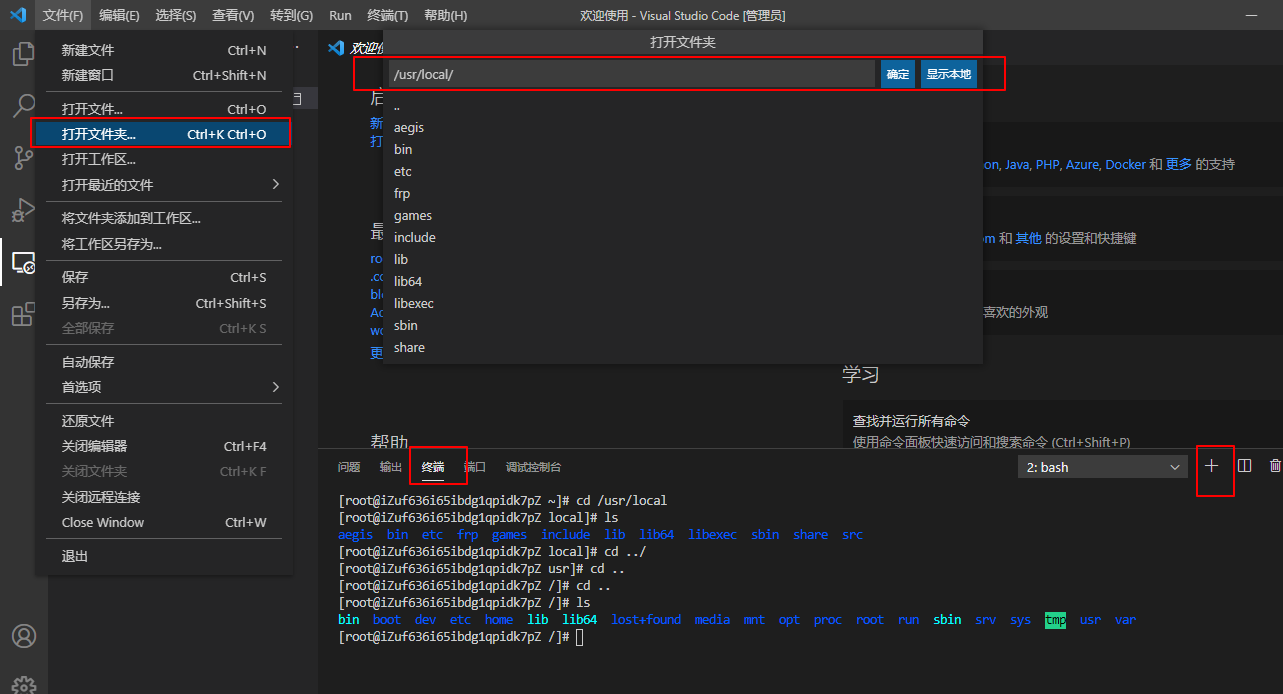This screenshot has width=1283, height=694.
Task: Click the 显示本地 button
Action: click(x=948, y=74)
